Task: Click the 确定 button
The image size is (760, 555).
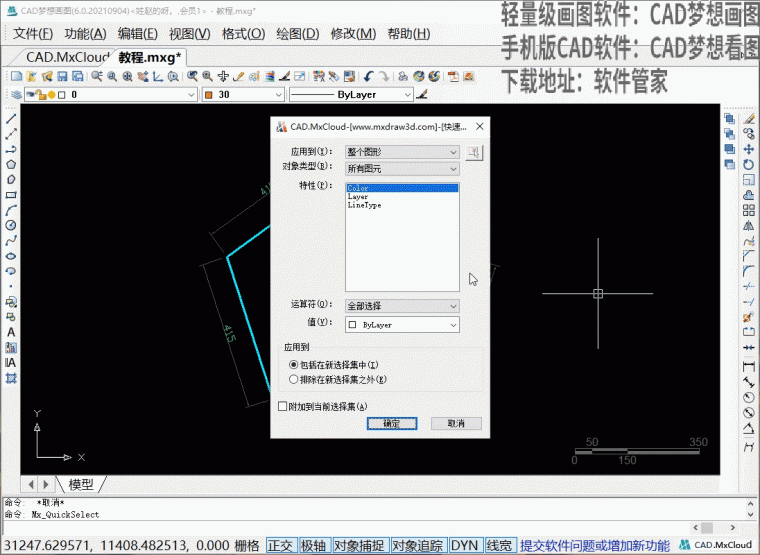Action: (x=392, y=423)
